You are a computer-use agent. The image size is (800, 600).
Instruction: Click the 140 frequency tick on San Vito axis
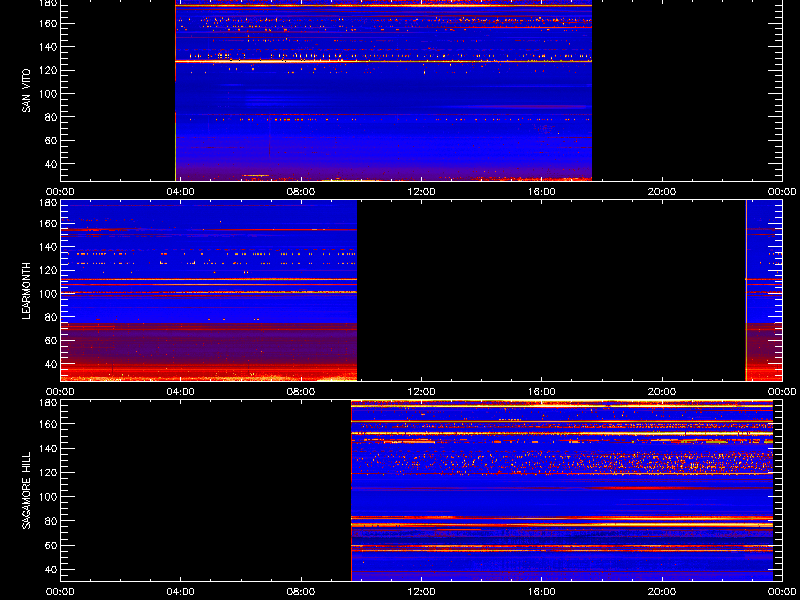point(48,47)
